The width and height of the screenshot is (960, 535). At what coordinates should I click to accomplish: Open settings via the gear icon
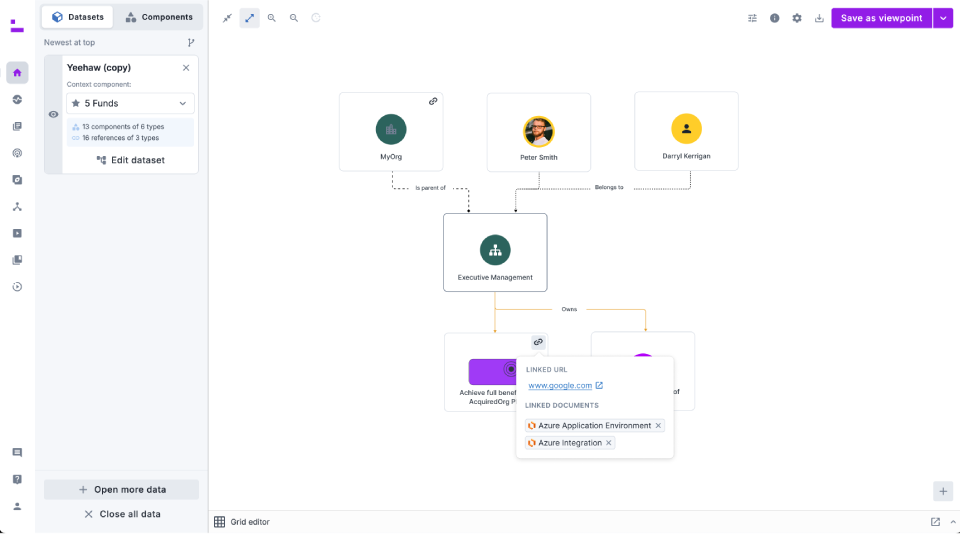[797, 18]
